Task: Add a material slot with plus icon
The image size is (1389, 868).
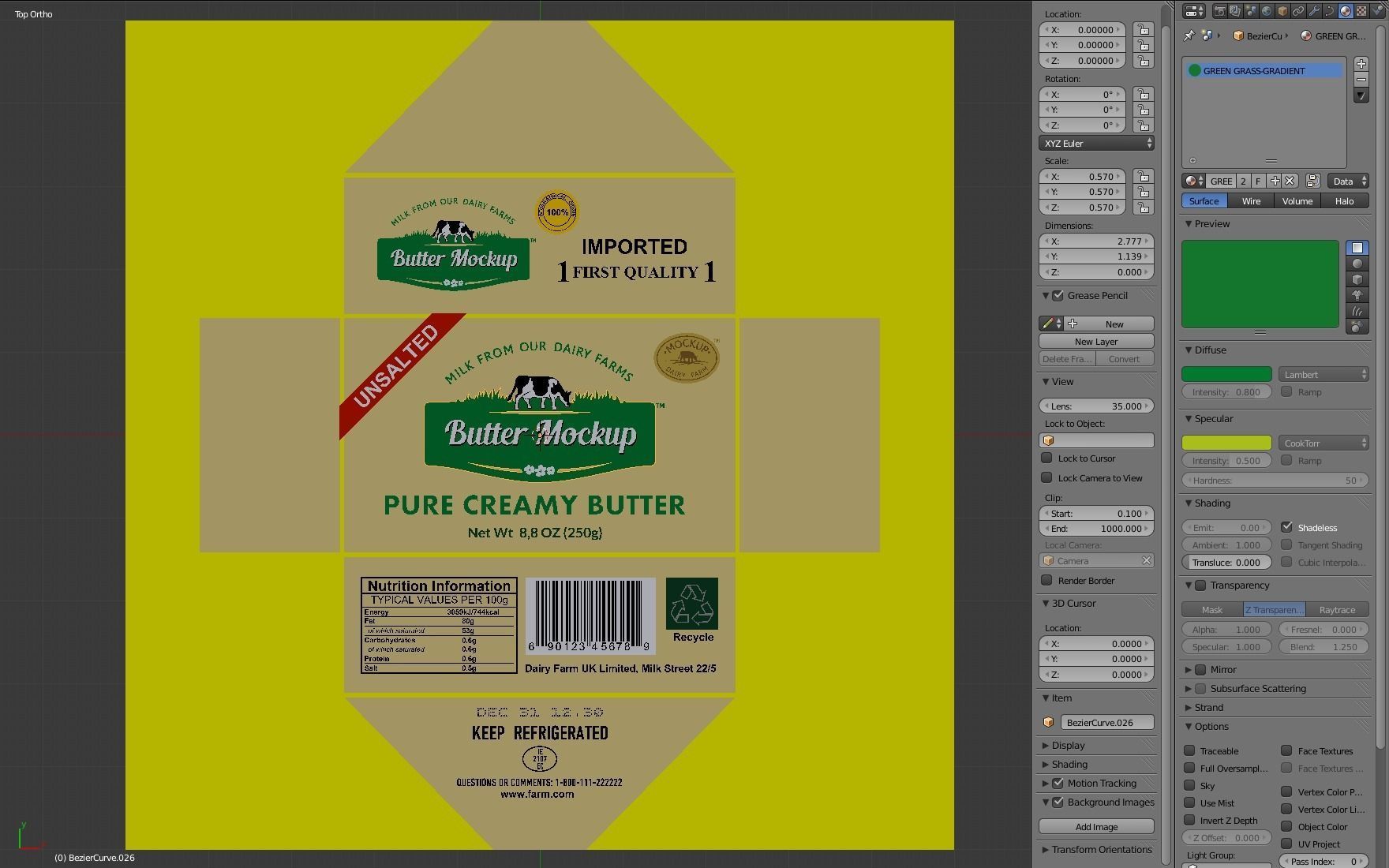Action: tap(1361, 64)
